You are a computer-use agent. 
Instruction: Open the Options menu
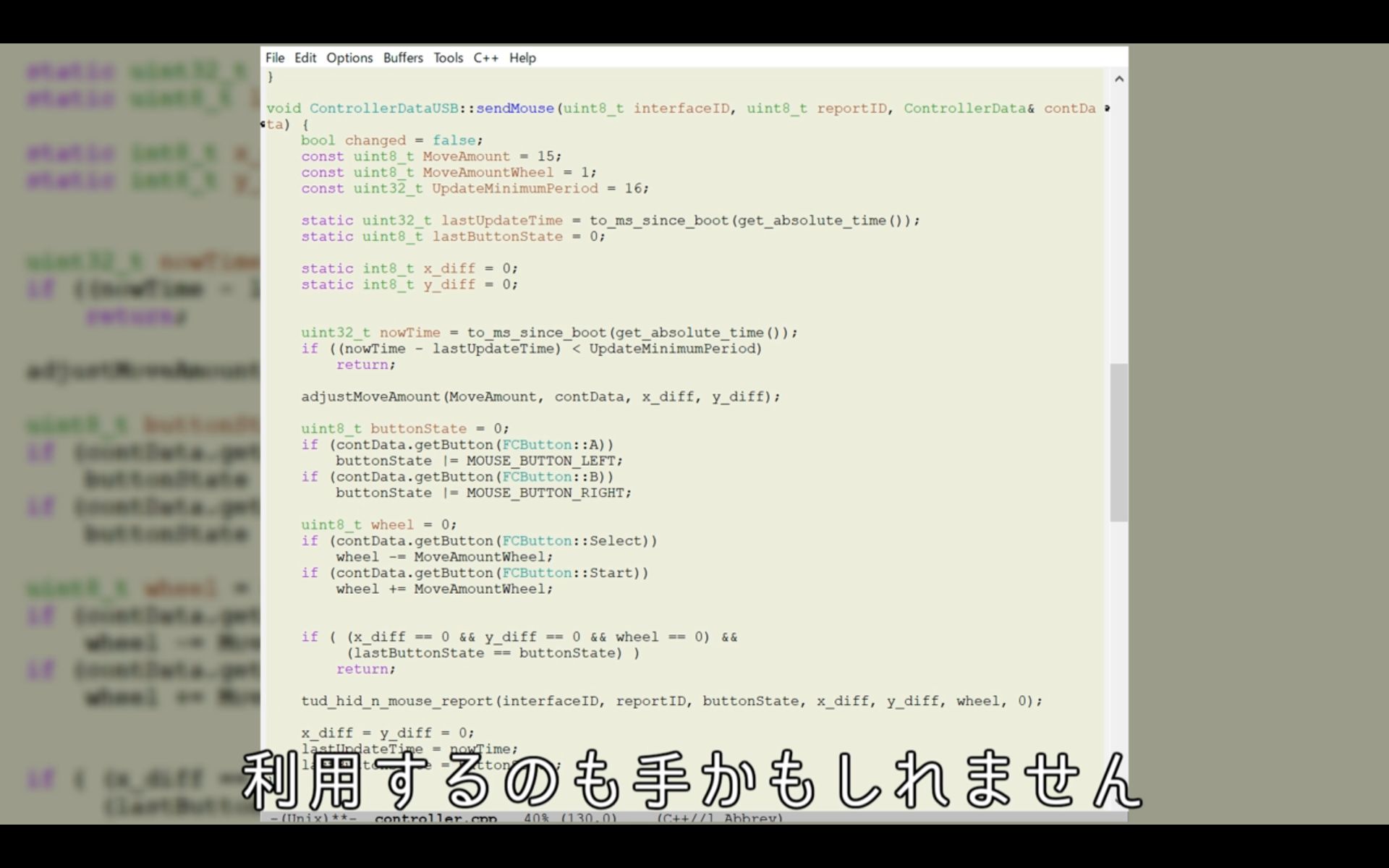coord(349,58)
